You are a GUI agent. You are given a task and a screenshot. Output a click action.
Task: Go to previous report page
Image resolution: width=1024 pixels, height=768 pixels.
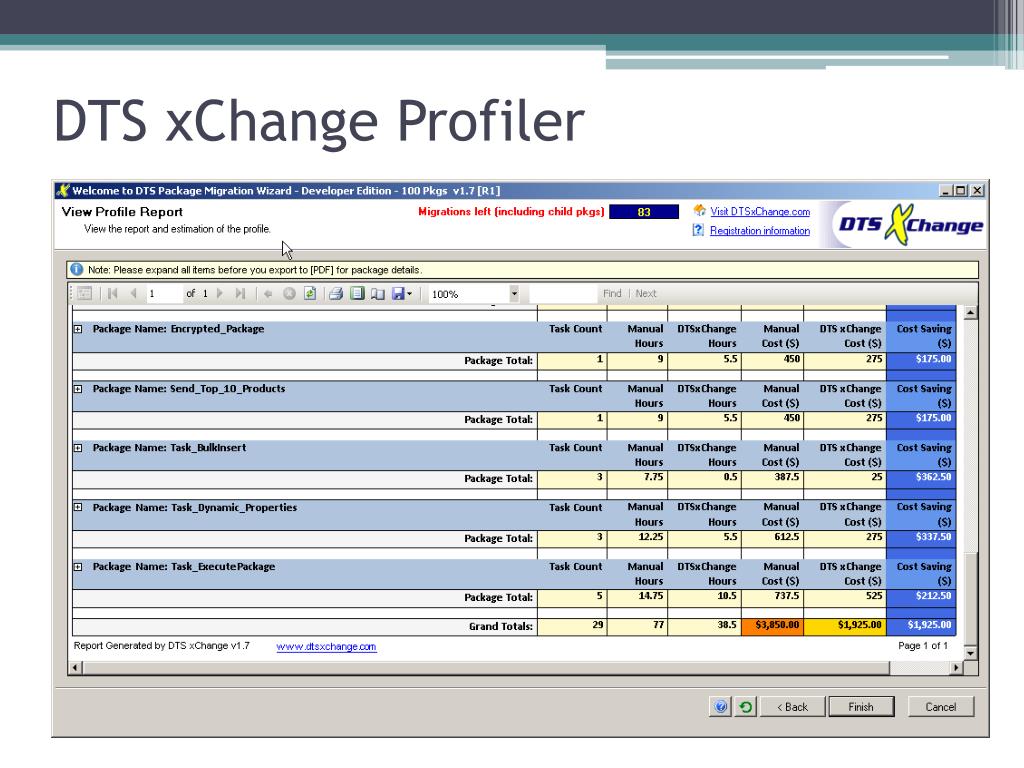point(133,294)
